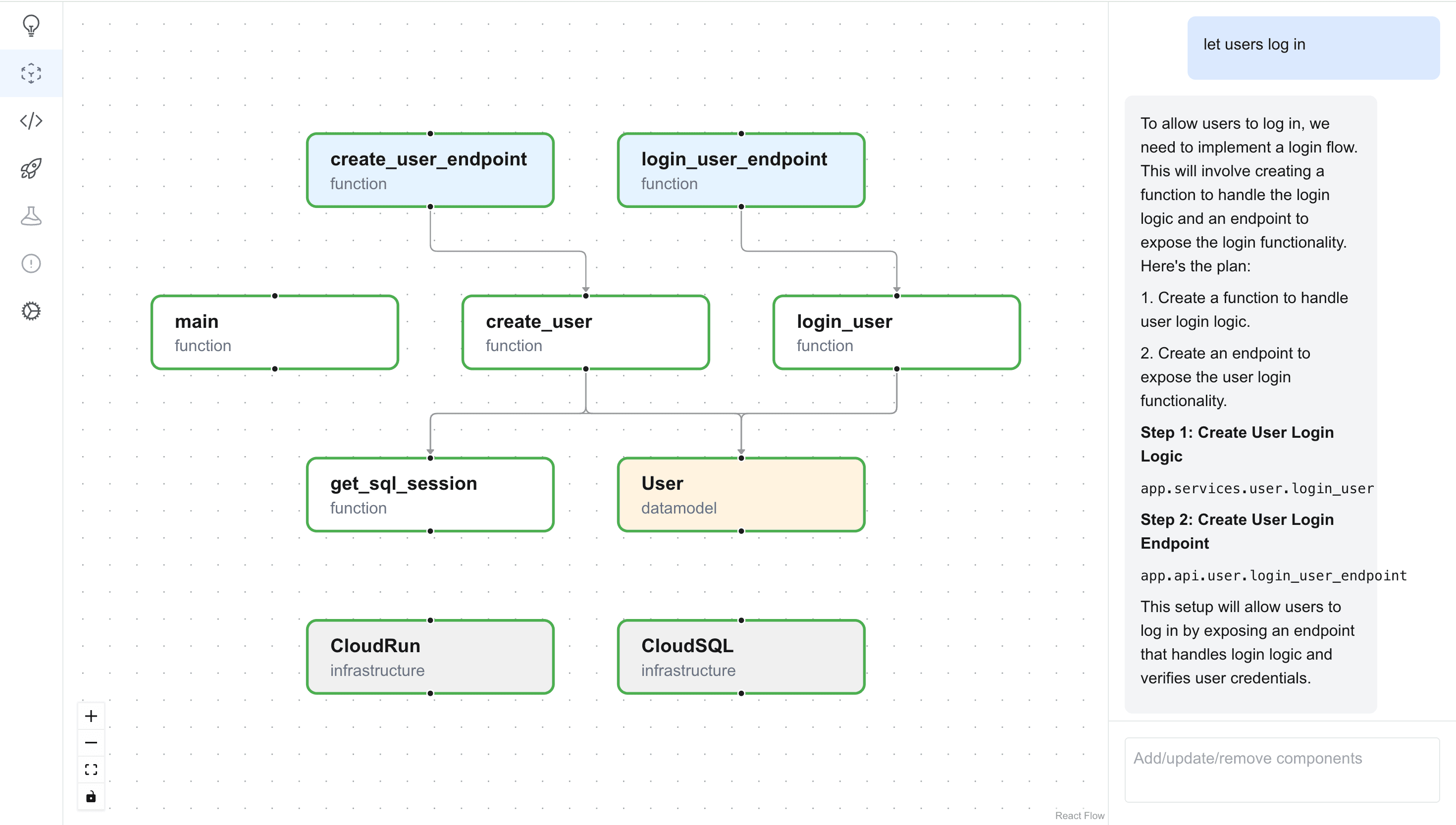1456x825 pixels.
Task: Click the fit-to-screen button on canvas
Action: [90, 770]
